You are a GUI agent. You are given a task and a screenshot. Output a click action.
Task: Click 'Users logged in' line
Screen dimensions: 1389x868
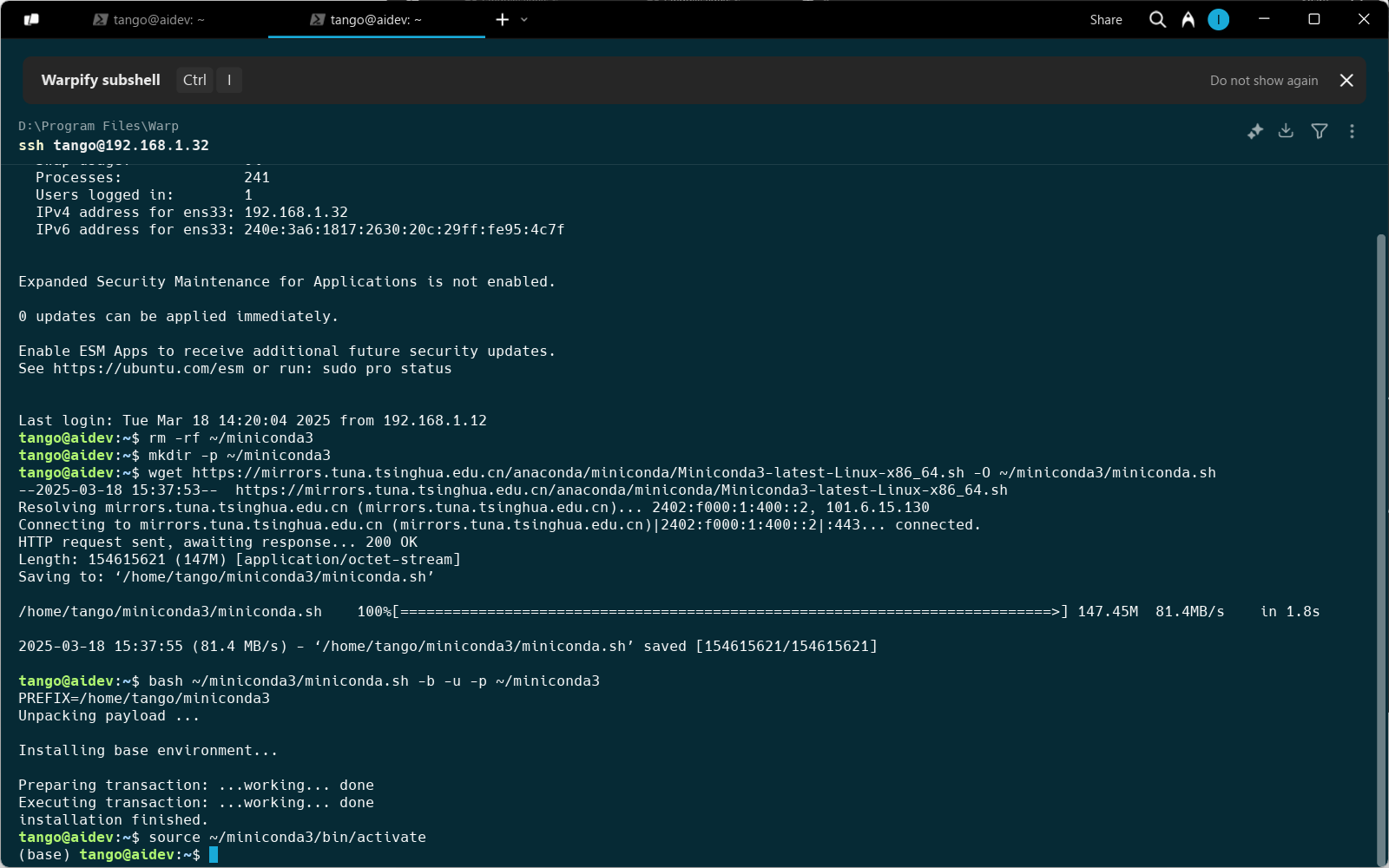tap(144, 195)
